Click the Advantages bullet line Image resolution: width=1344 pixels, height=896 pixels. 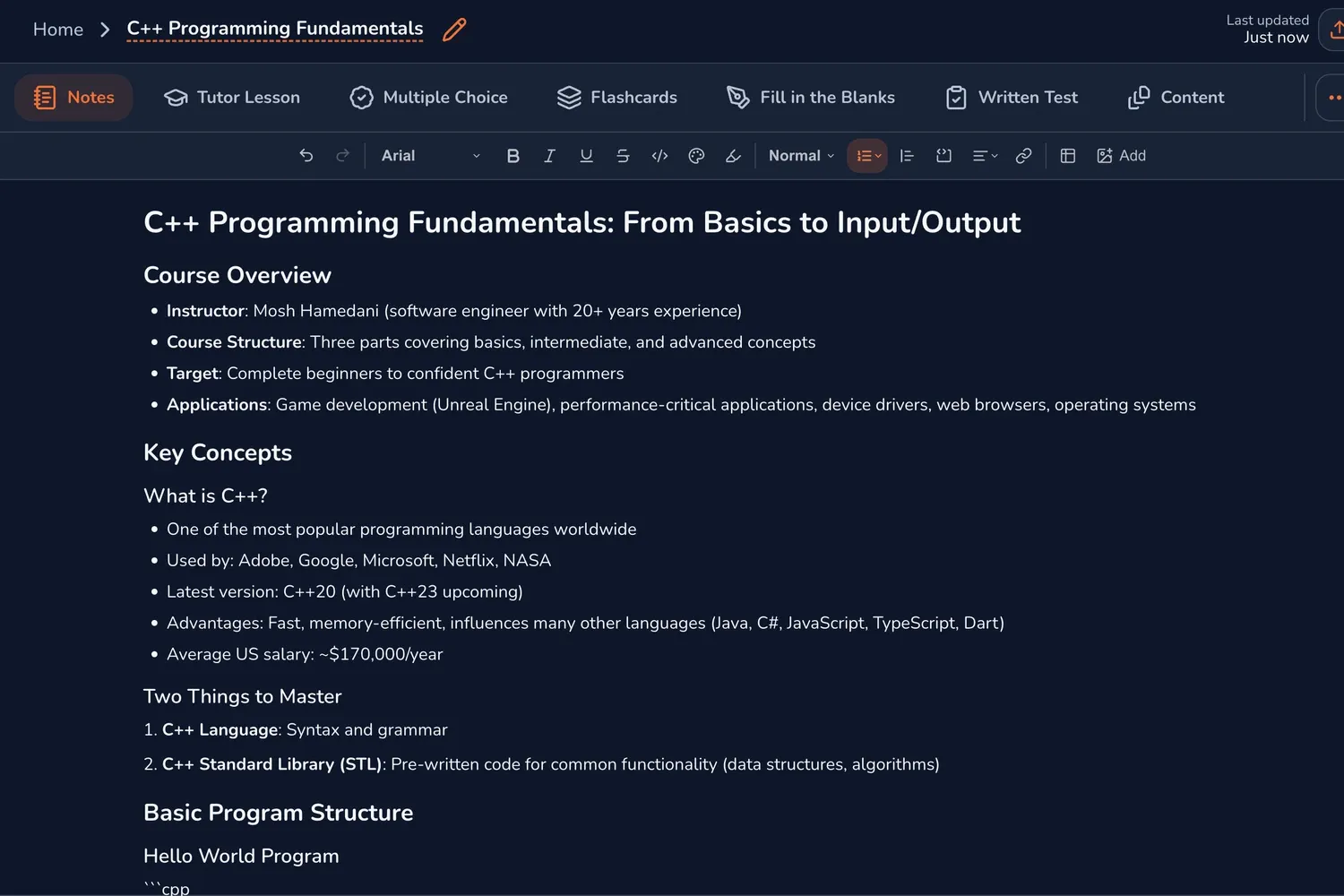pyautogui.click(x=585, y=624)
